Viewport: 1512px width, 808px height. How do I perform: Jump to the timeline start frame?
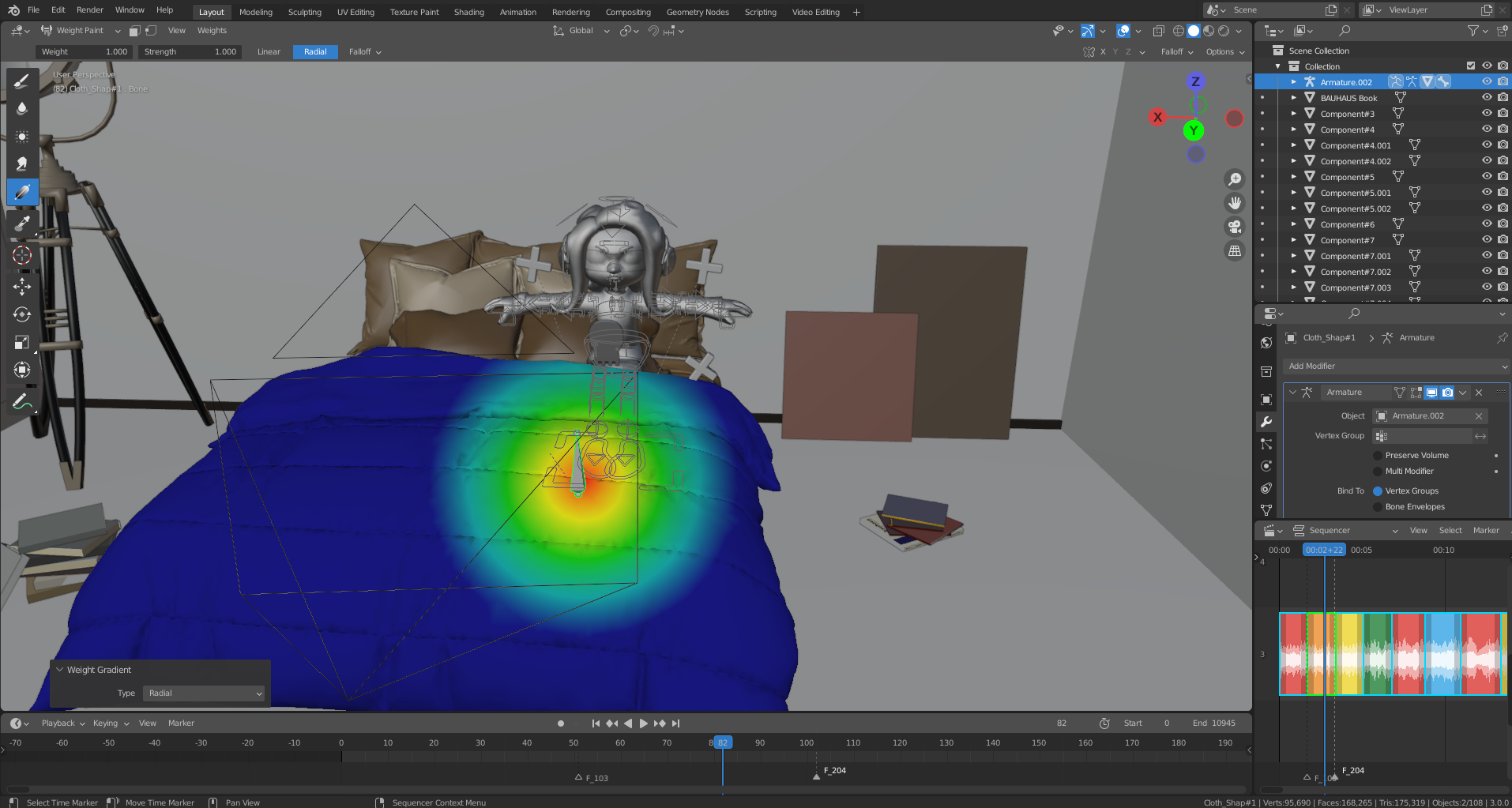(596, 723)
